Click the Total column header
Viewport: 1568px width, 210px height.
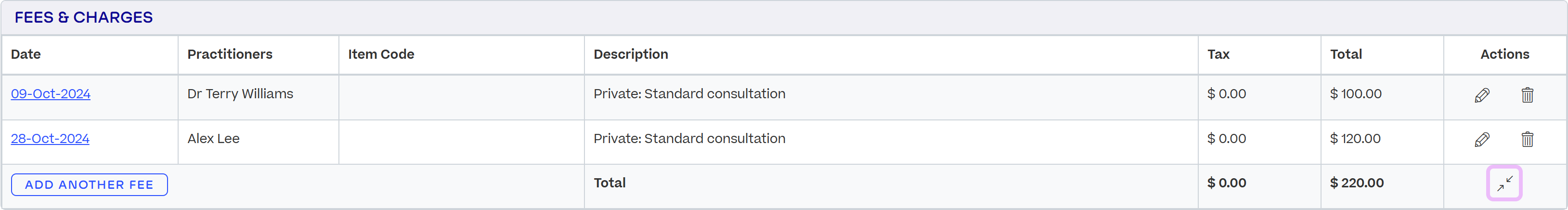(x=1346, y=54)
